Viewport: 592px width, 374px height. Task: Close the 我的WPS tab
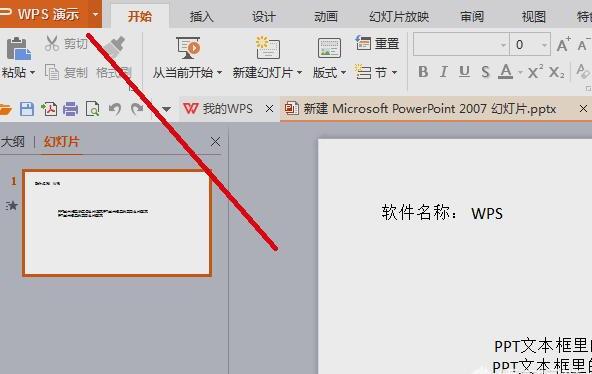(x=269, y=109)
